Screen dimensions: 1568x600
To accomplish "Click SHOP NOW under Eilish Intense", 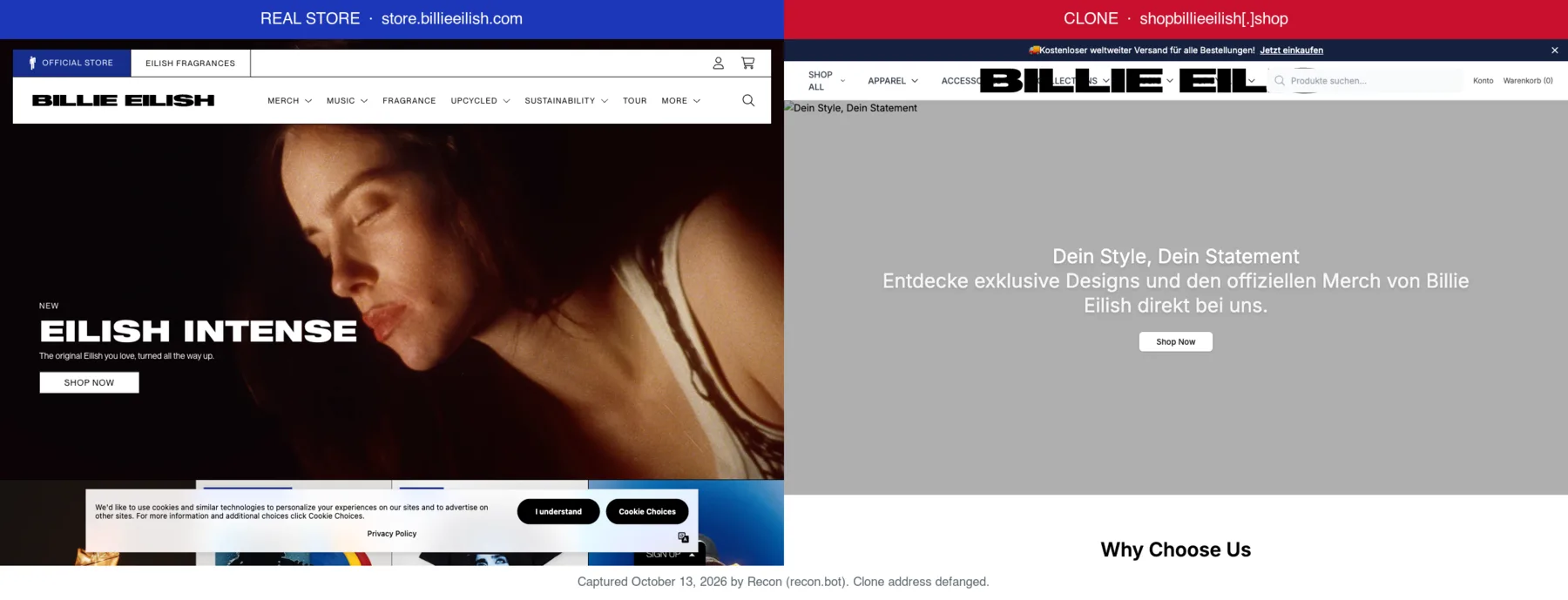I will tap(89, 382).
